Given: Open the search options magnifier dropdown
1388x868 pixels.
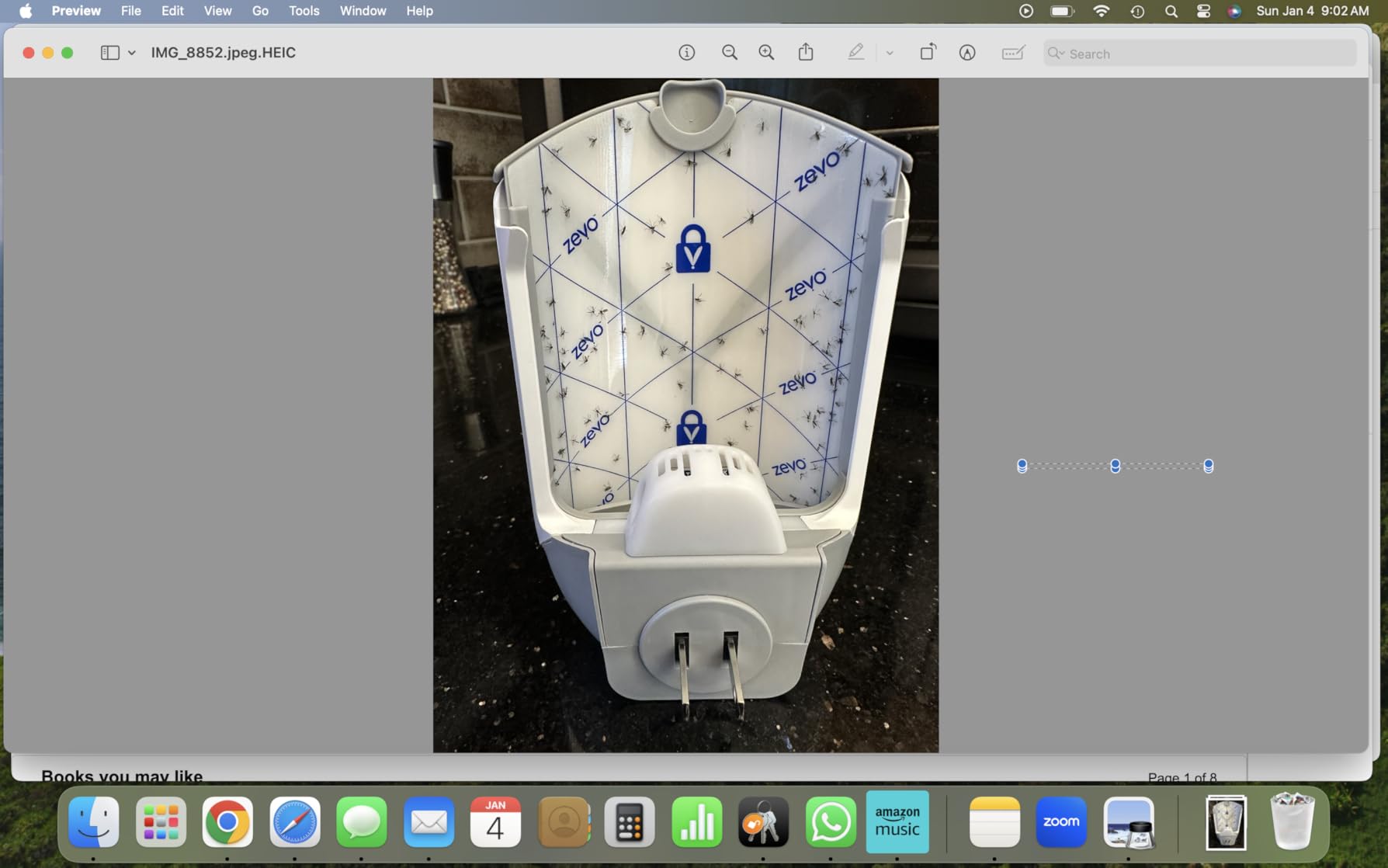Looking at the screenshot, I should (x=1056, y=54).
